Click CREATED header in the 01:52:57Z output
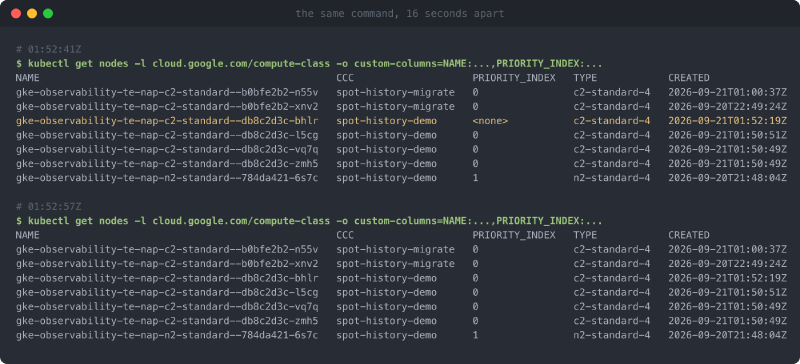Viewport: 800px width, 364px height. (689, 235)
